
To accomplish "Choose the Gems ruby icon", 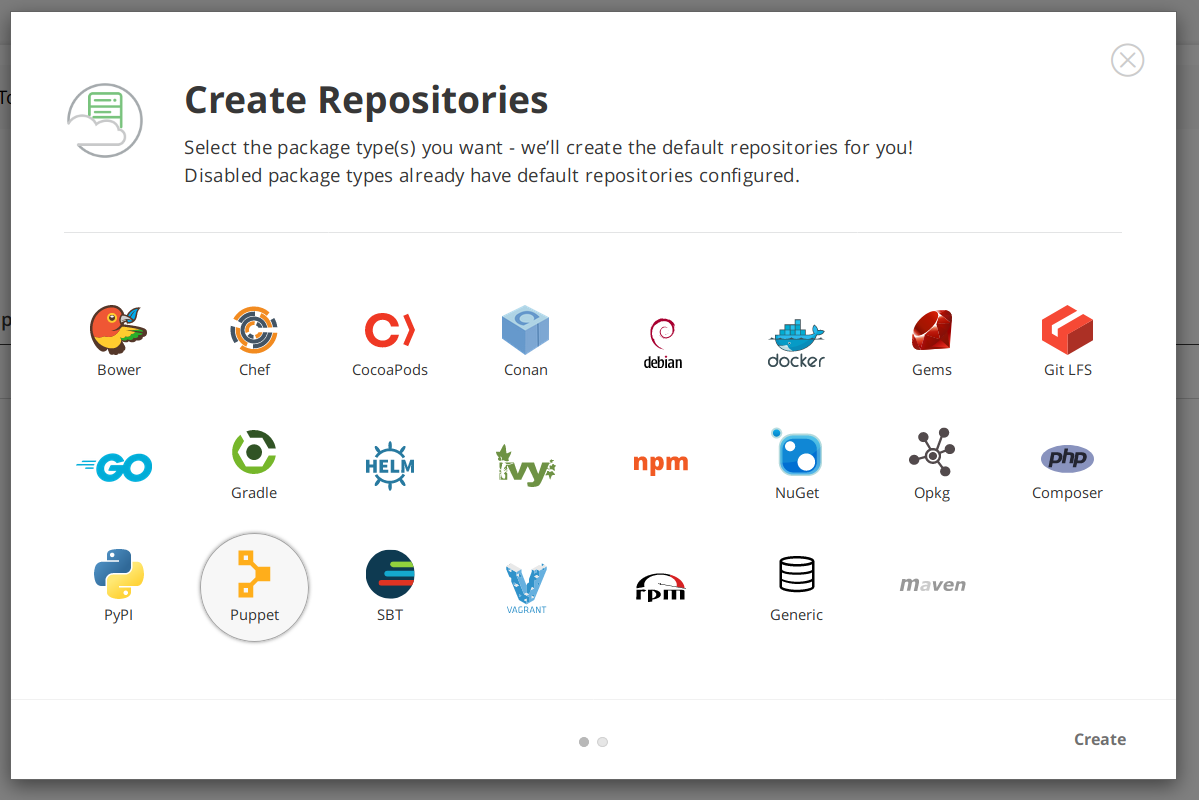I will 931,342.
